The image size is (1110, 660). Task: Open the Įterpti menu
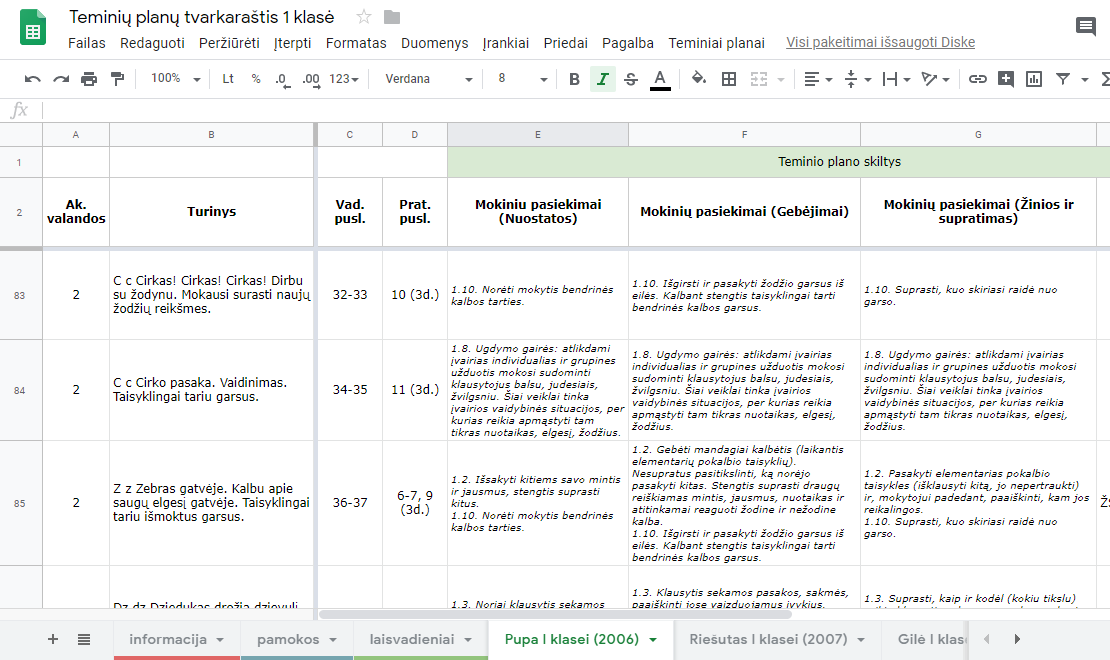point(292,43)
